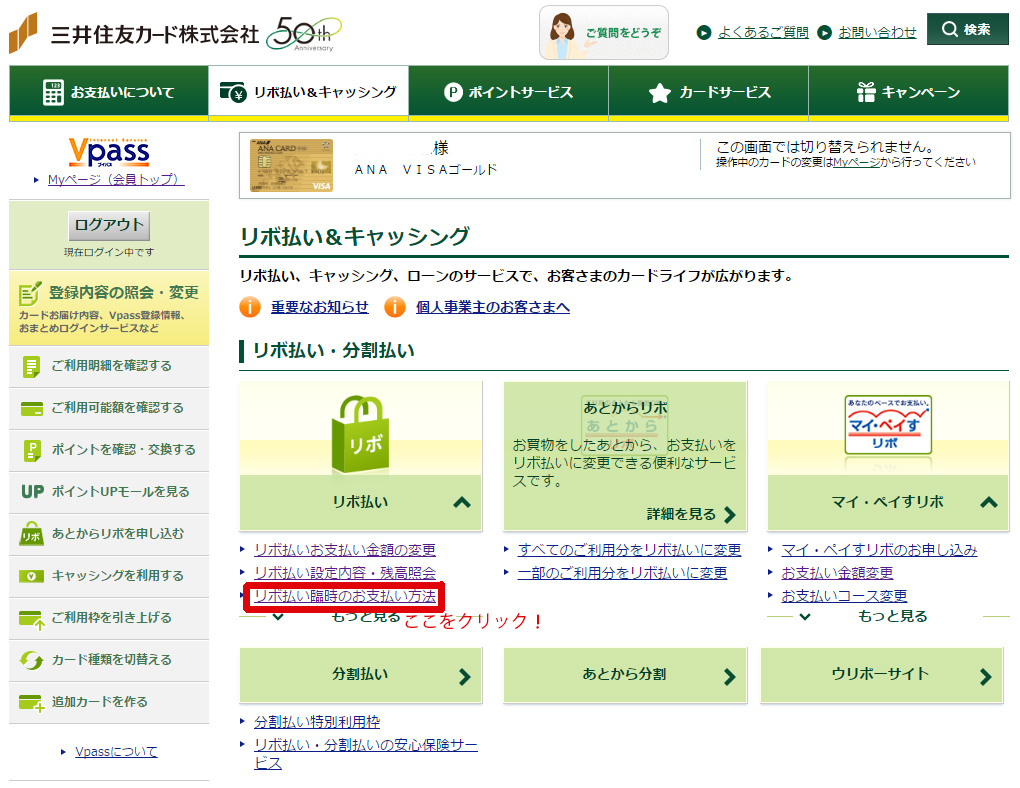Click 詳細を見る in あとからリボ panel

[691, 515]
